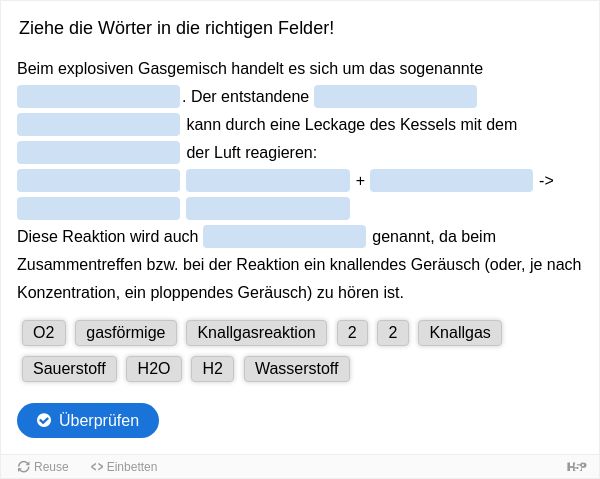Select the second 2 number chip
This screenshot has width=600, height=479.
pos(393,332)
